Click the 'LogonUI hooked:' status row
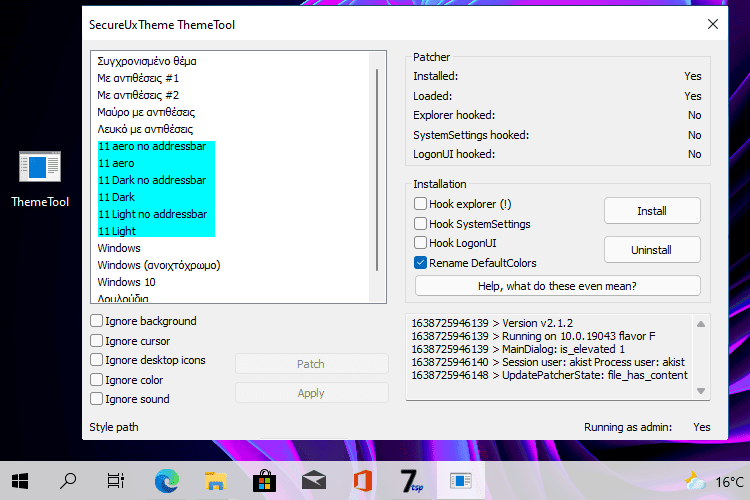Viewport: 750px width, 500px height. [x=557, y=154]
